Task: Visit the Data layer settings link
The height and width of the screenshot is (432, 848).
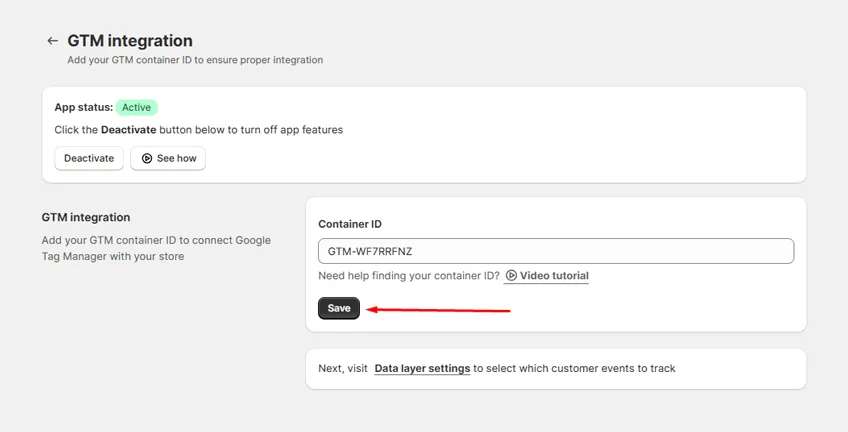Action: tap(422, 369)
